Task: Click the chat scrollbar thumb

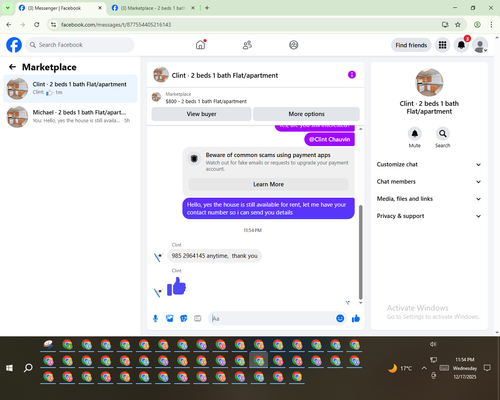Action: [x=360, y=252]
